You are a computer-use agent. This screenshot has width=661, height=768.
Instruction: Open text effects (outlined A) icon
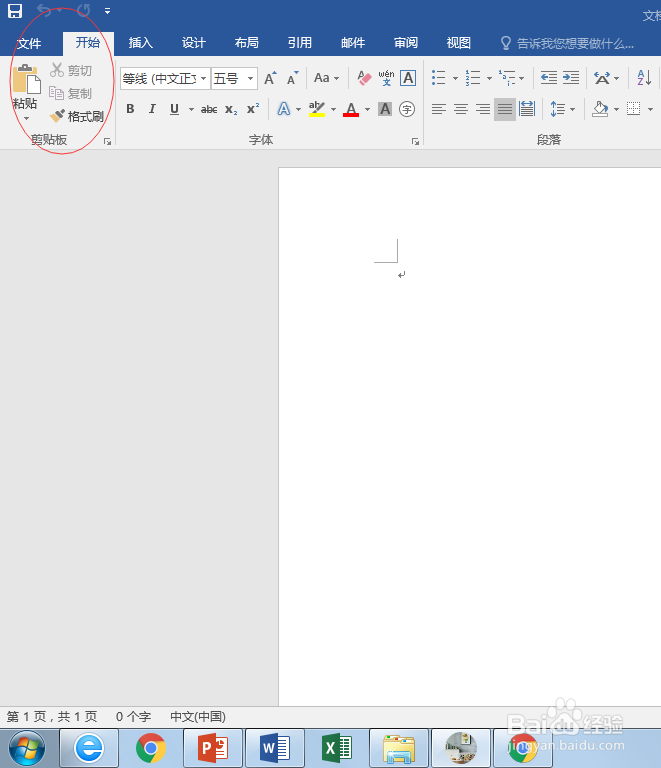click(x=283, y=109)
